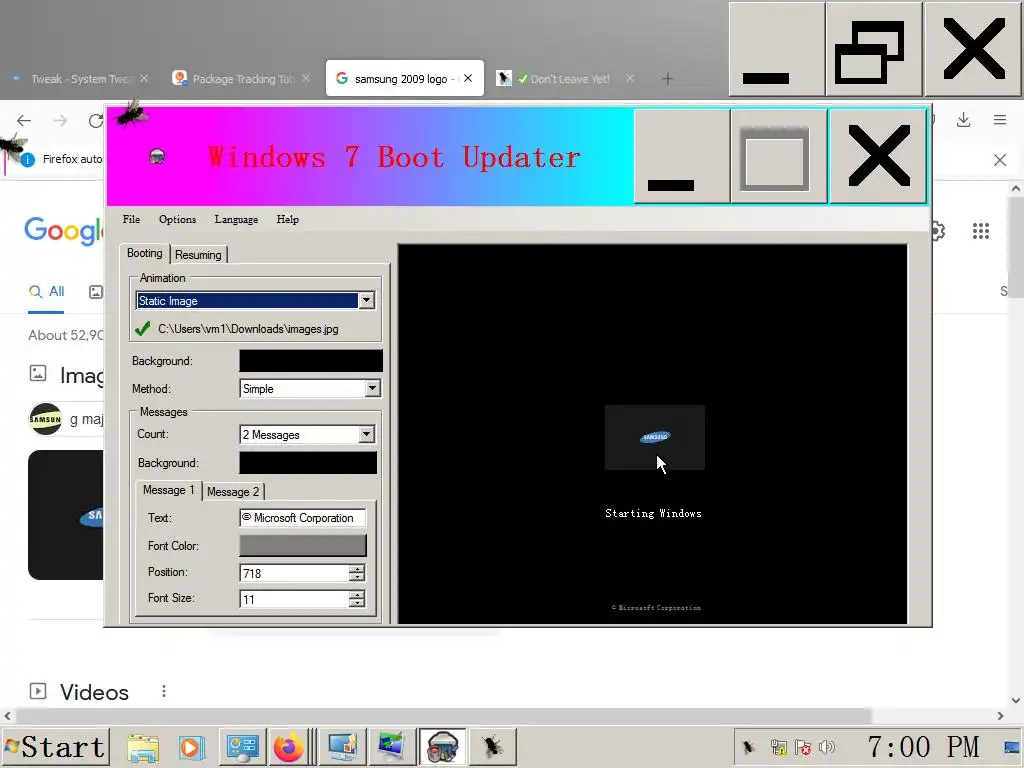The image size is (1024, 768).
Task: Click the Samsung logo in boot preview
Action: (x=655, y=437)
